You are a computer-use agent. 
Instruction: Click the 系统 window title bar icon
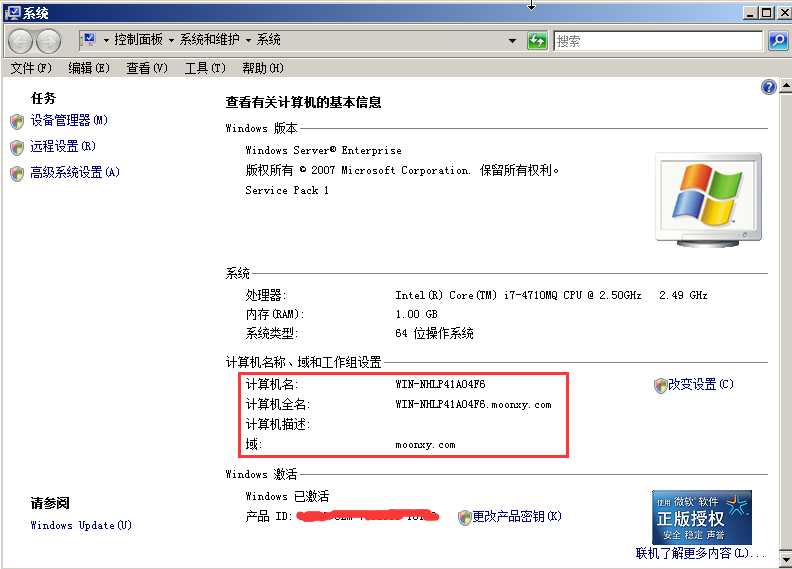(x=12, y=13)
